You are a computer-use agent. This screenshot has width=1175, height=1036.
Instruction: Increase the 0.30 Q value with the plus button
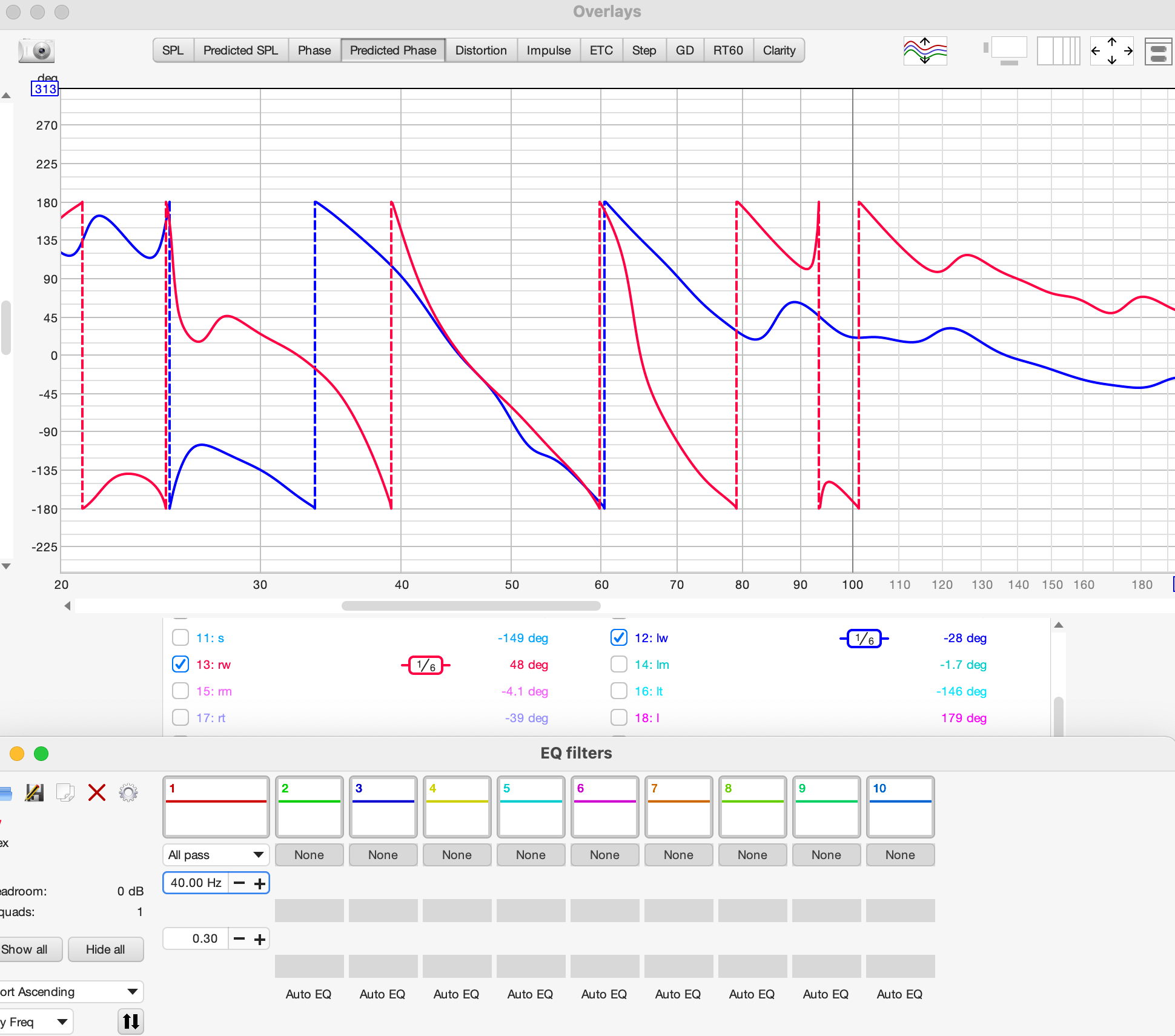click(260, 939)
